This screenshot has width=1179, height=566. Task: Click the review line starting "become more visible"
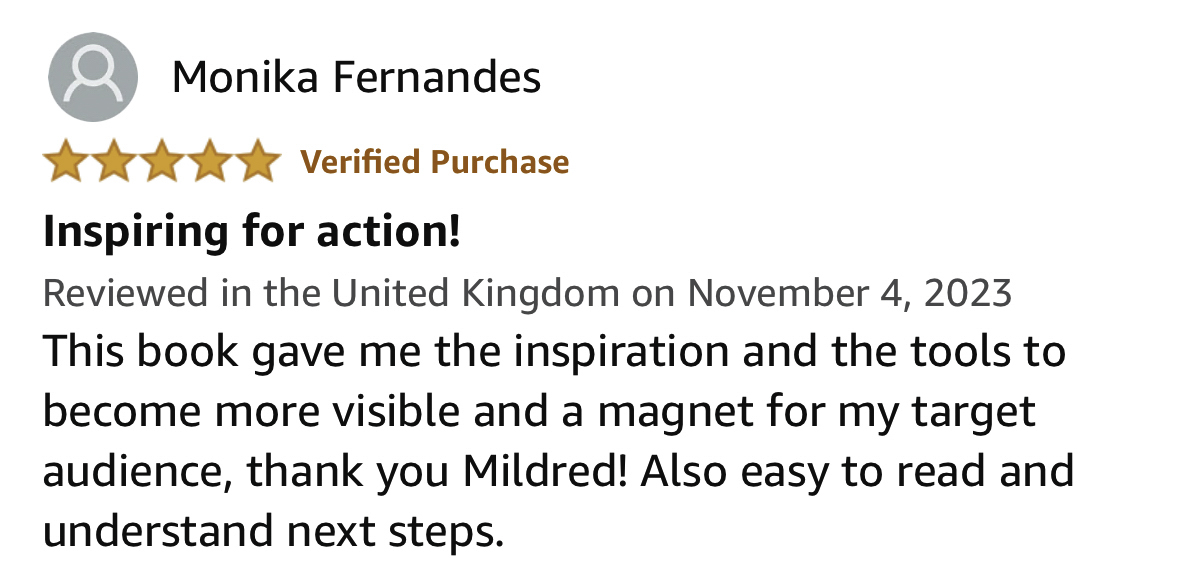[x=538, y=411]
